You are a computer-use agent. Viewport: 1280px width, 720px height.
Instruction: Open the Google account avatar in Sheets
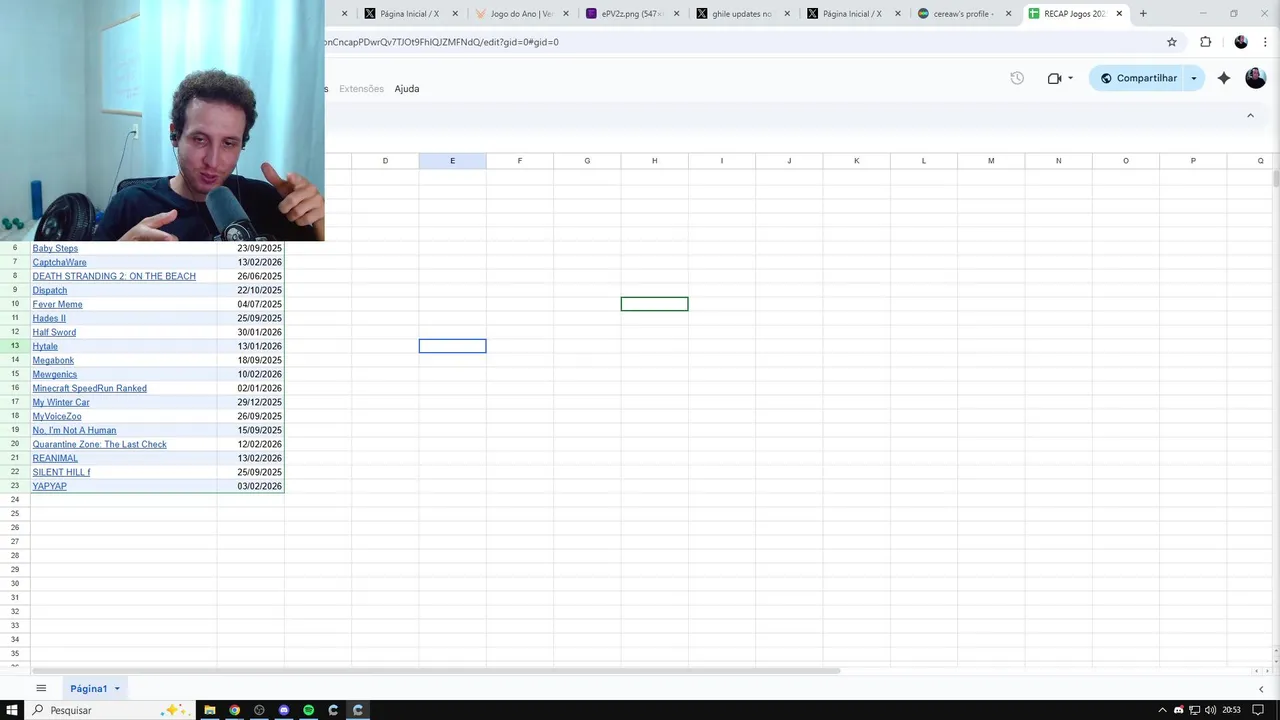(1256, 78)
